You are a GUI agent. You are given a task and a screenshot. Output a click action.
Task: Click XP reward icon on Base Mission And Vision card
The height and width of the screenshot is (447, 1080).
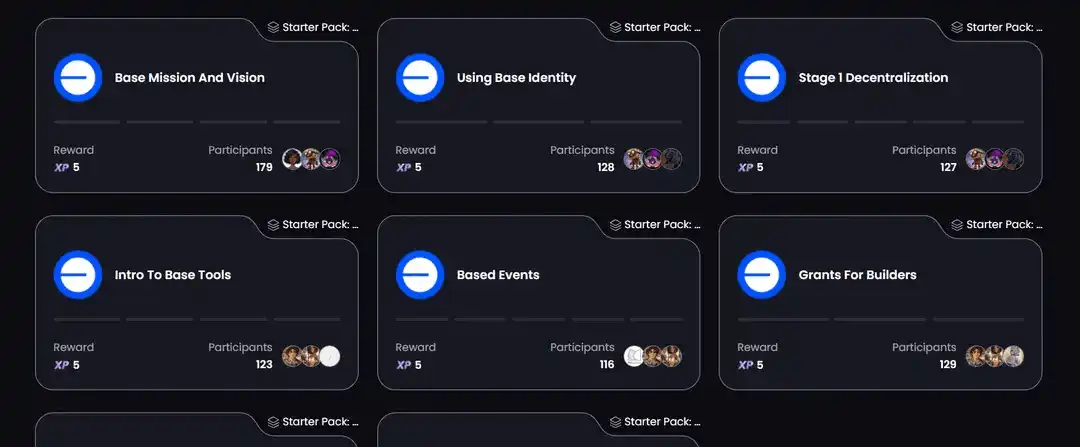pyautogui.click(x=61, y=168)
